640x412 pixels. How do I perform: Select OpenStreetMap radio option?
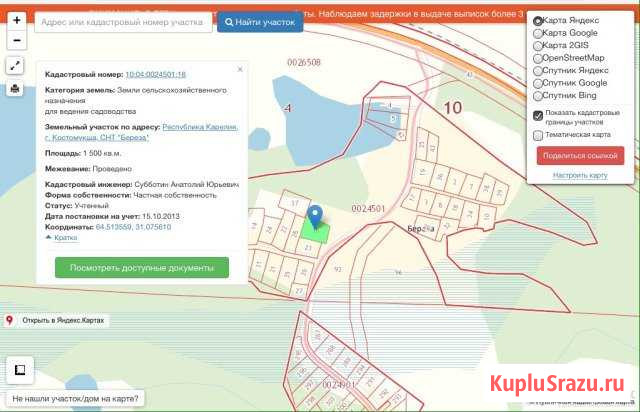click(x=538, y=58)
